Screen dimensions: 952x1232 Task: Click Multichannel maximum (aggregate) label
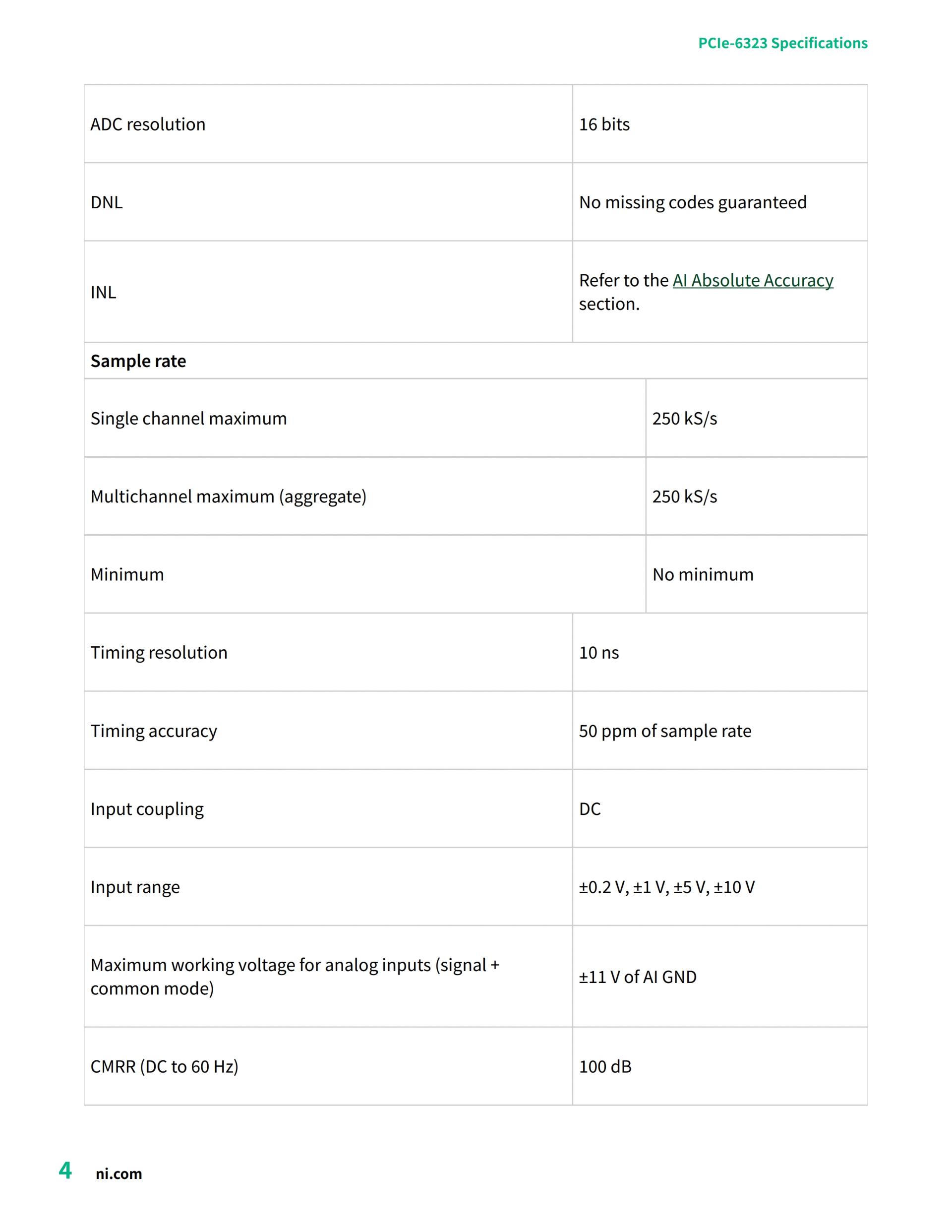point(229,496)
